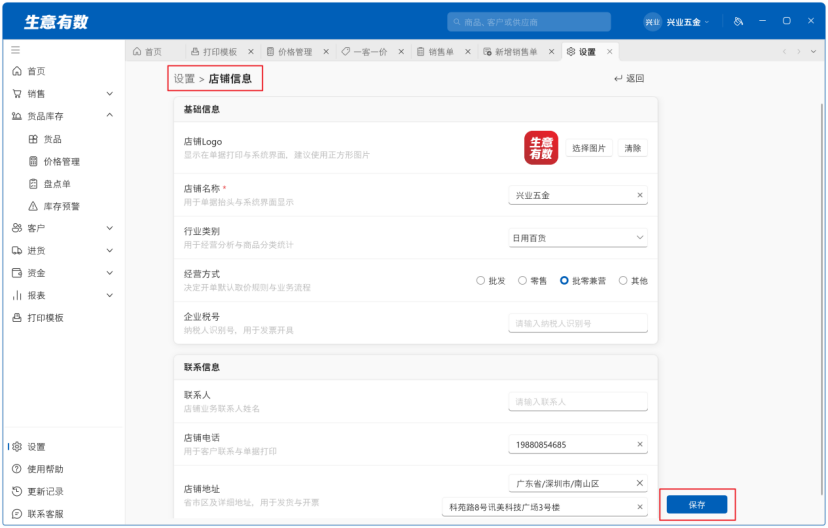Focus the global search box
This screenshot has height=528, width=828.
click(x=529, y=22)
